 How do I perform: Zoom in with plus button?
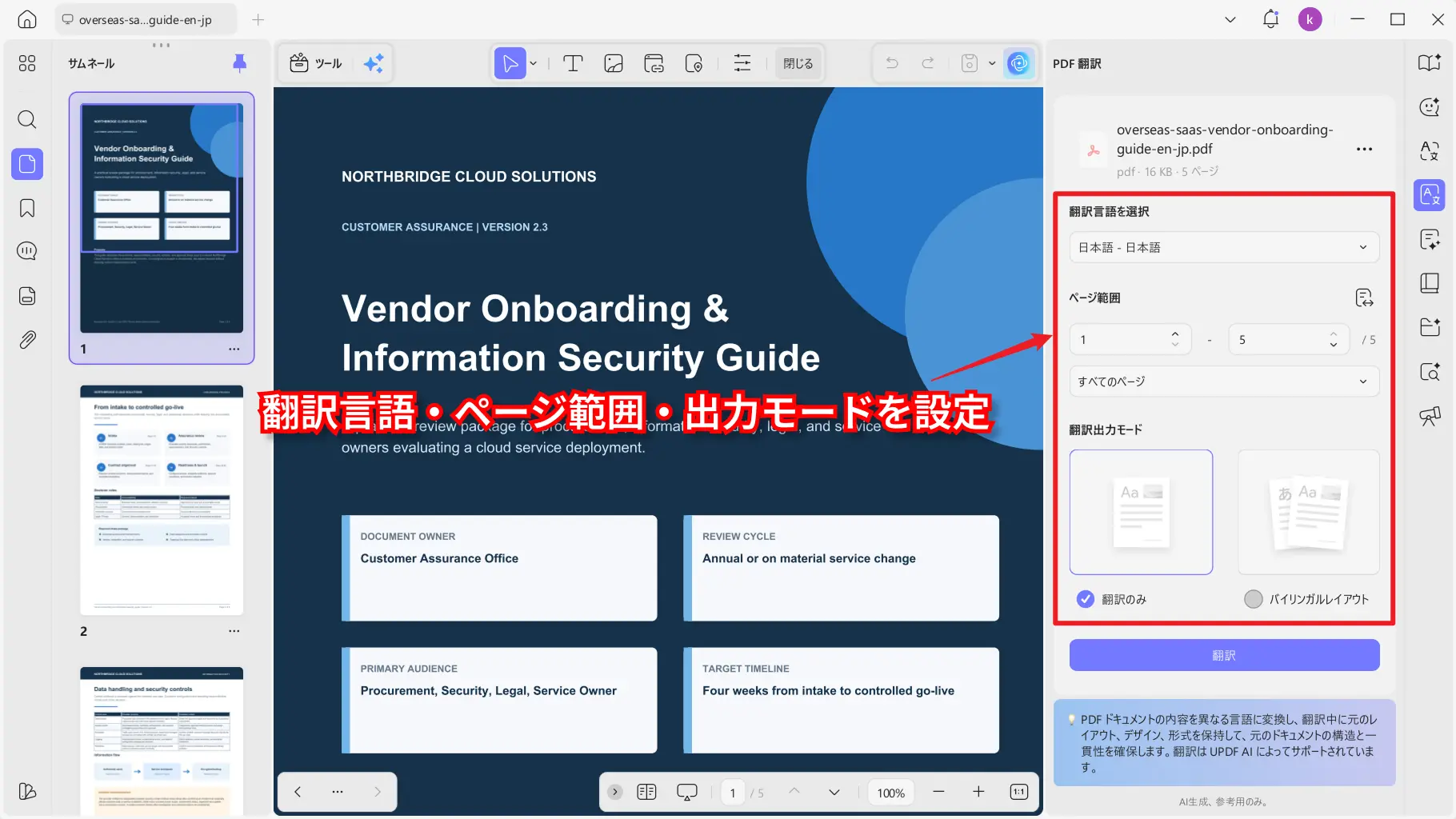coord(978,792)
